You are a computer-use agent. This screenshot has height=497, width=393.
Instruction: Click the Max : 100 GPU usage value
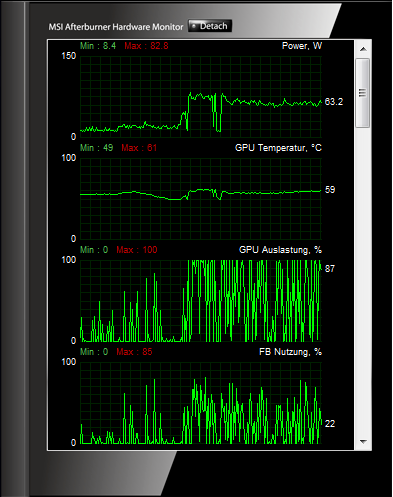click(x=137, y=250)
